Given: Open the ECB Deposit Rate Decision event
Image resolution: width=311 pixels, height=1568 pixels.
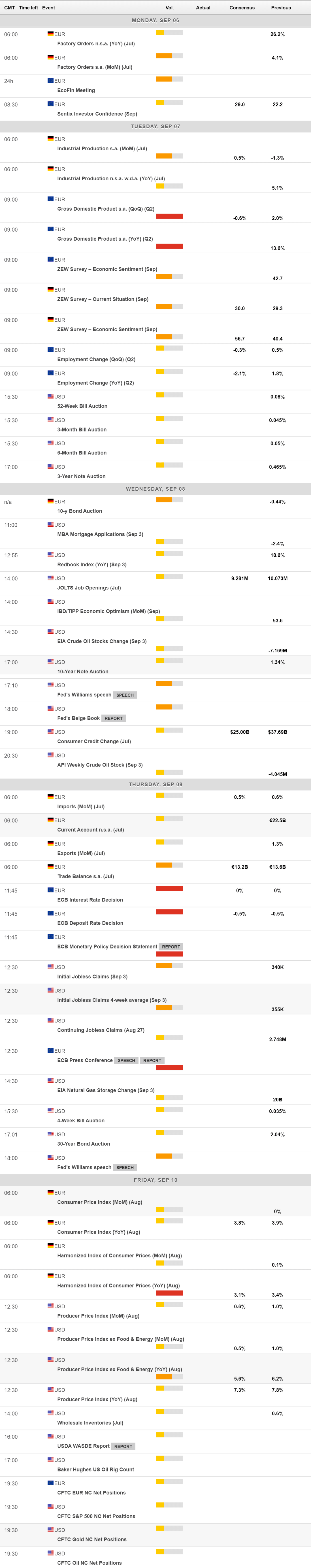Looking at the screenshot, I should (x=90, y=923).
